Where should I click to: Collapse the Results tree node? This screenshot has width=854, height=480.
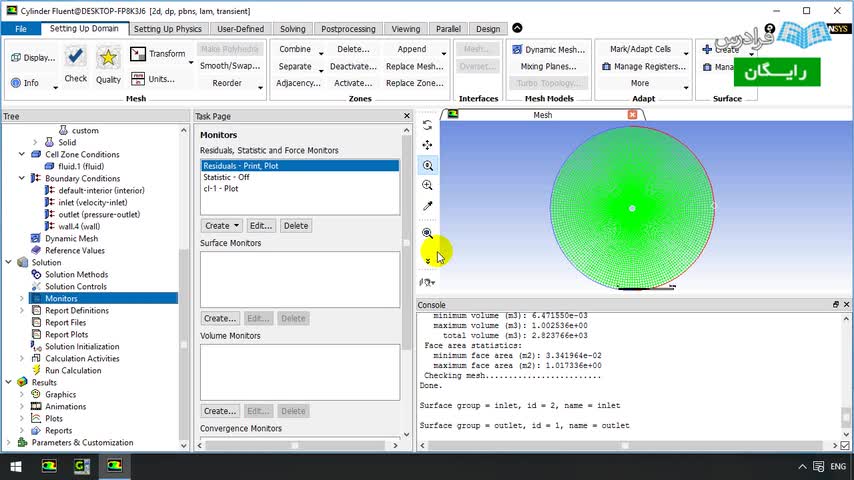coord(9,382)
